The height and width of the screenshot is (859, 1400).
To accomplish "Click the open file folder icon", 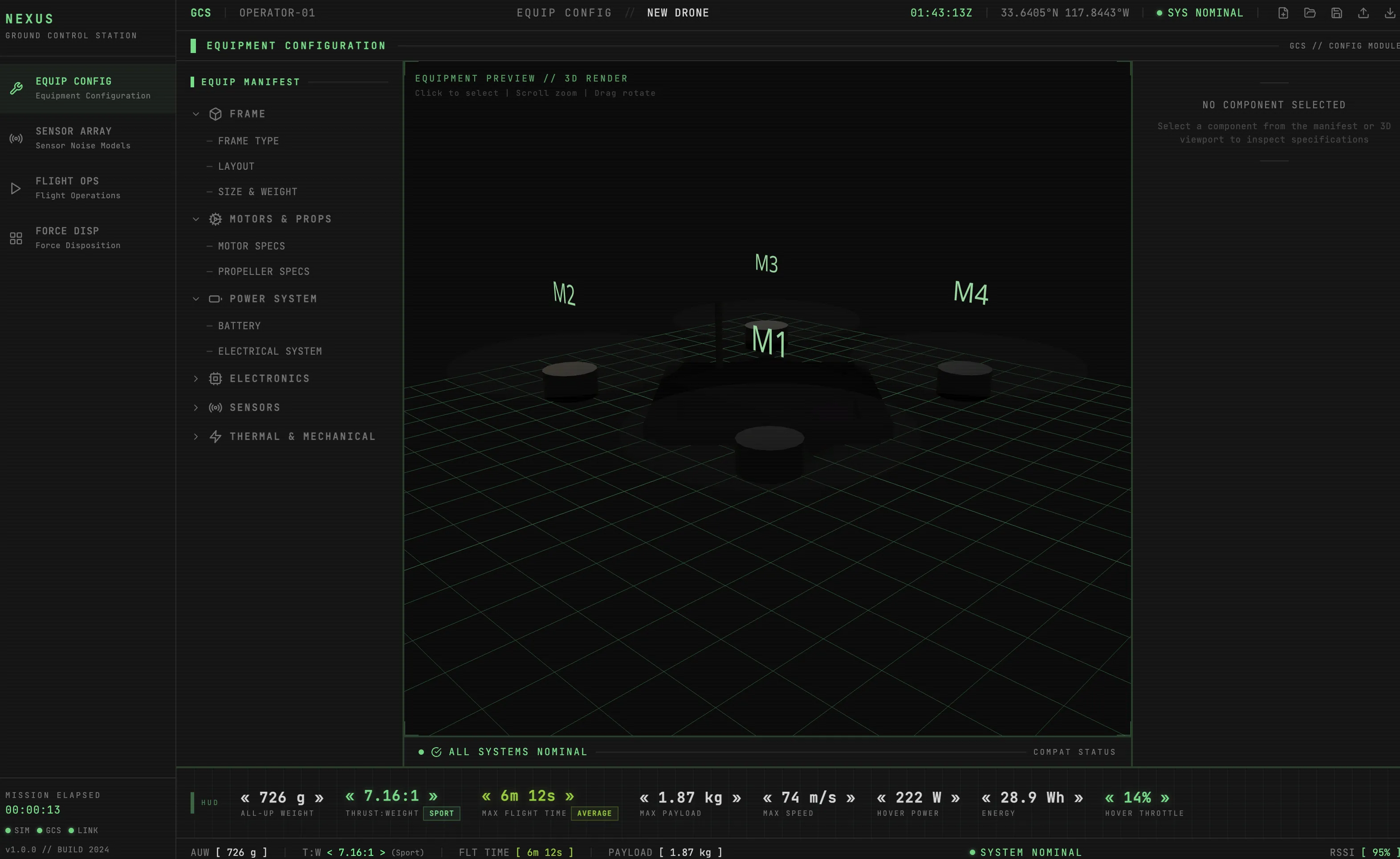I will (1310, 12).
